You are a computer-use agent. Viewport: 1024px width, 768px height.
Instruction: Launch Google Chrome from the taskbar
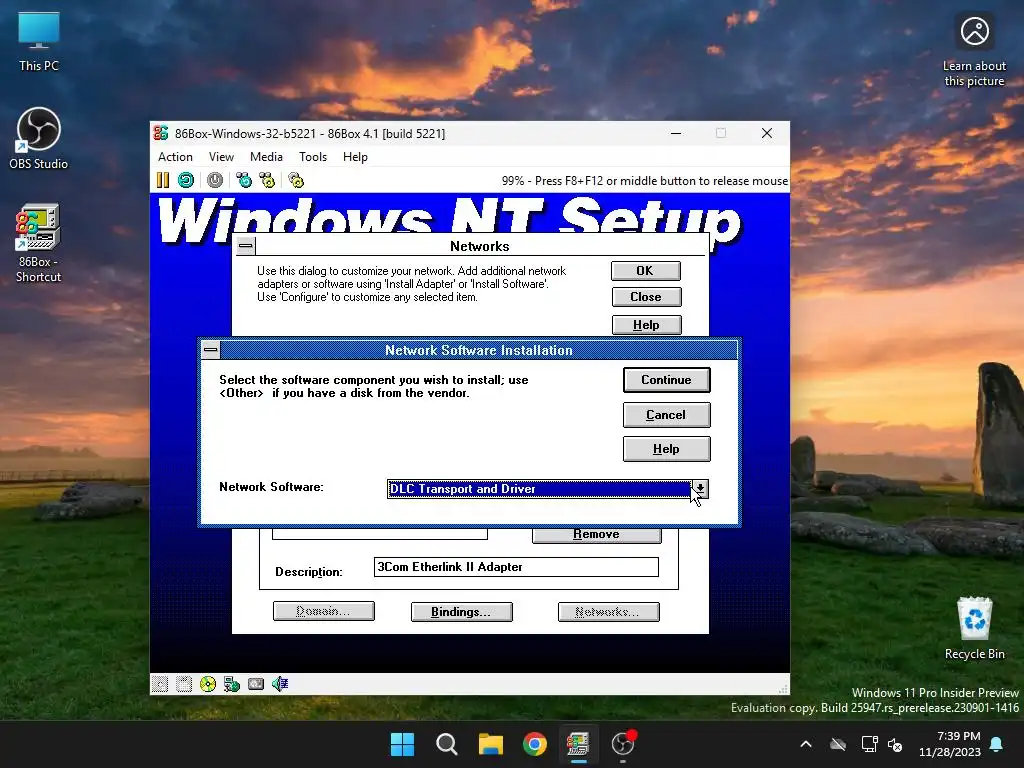click(535, 744)
